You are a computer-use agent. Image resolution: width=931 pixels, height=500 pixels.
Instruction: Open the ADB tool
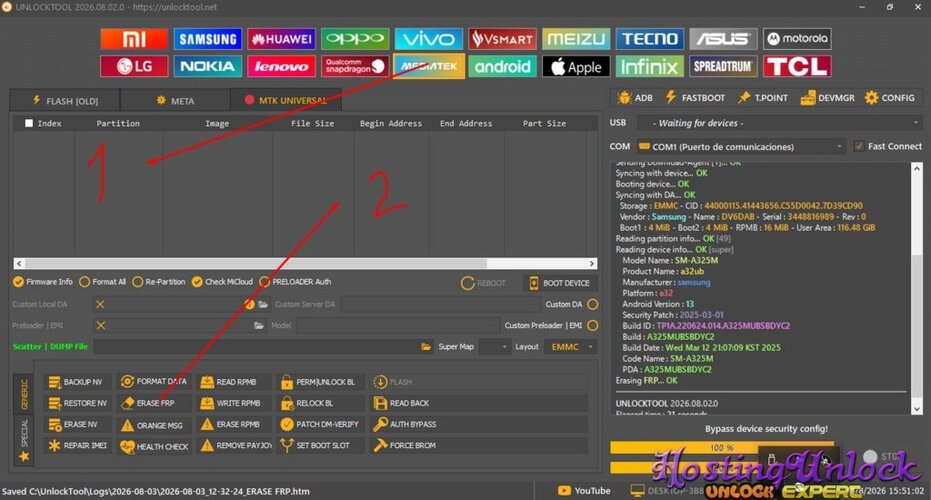point(635,98)
